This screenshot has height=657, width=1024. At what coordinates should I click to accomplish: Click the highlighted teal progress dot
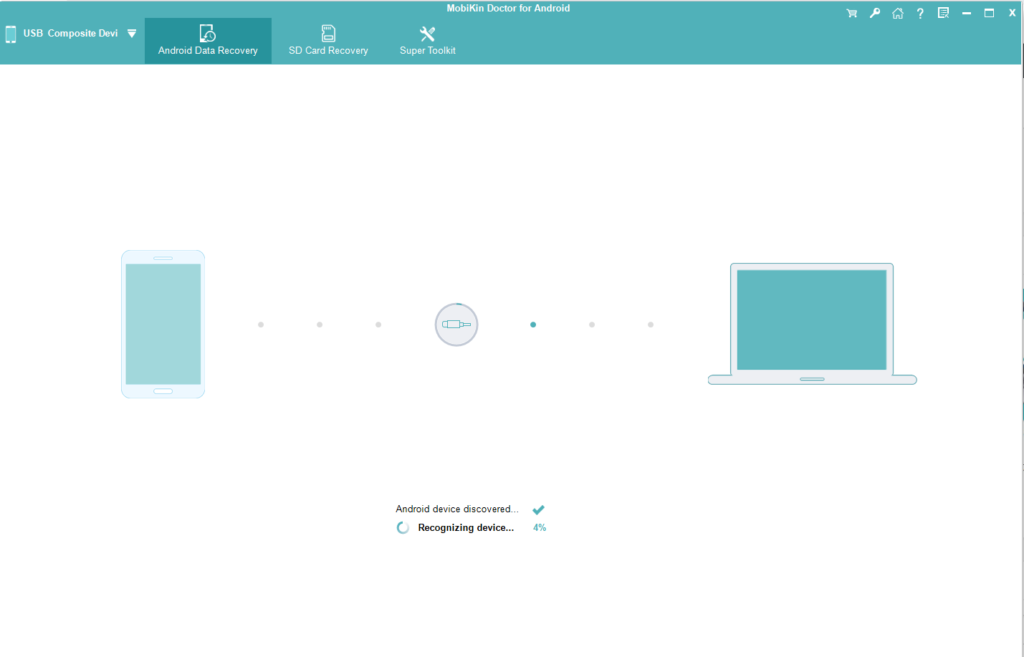(x=533, y=325)
